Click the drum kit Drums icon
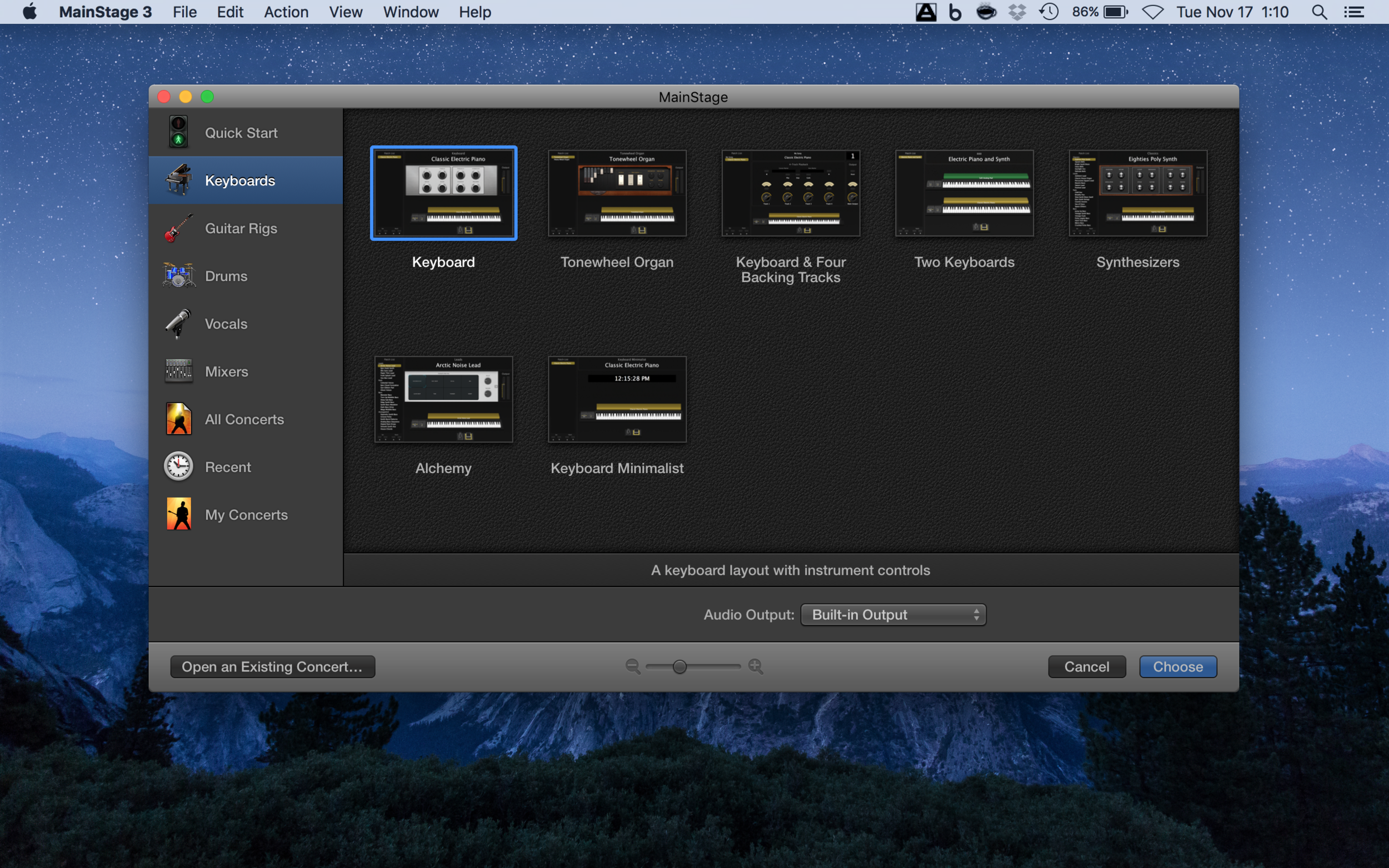This screenshot has width=1389, height=868. point(178,275)
